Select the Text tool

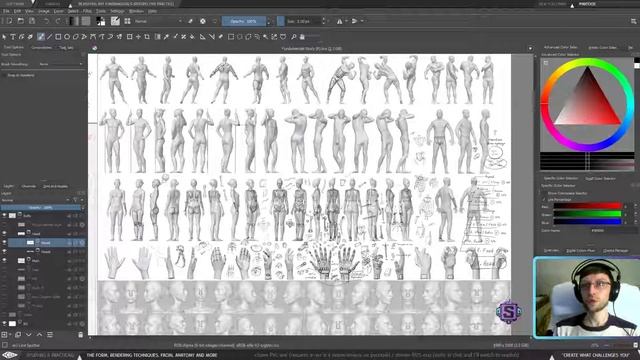13,37
